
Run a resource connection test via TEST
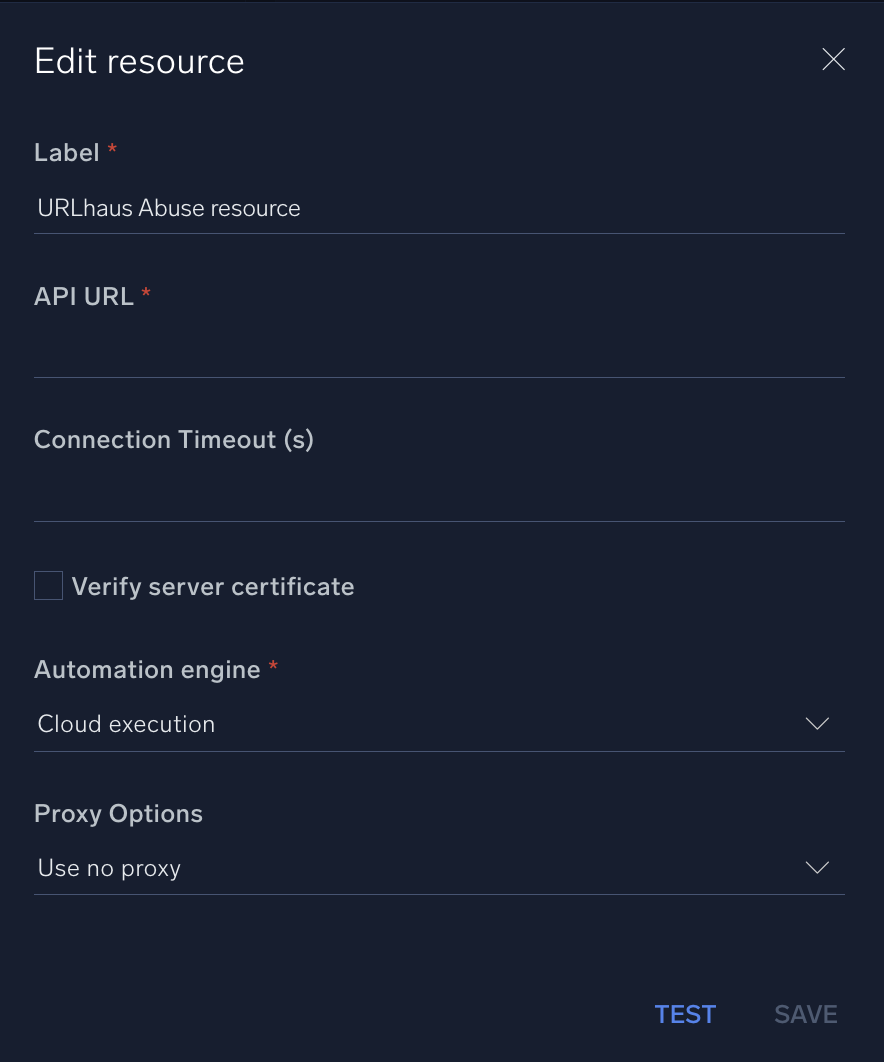685,1013
